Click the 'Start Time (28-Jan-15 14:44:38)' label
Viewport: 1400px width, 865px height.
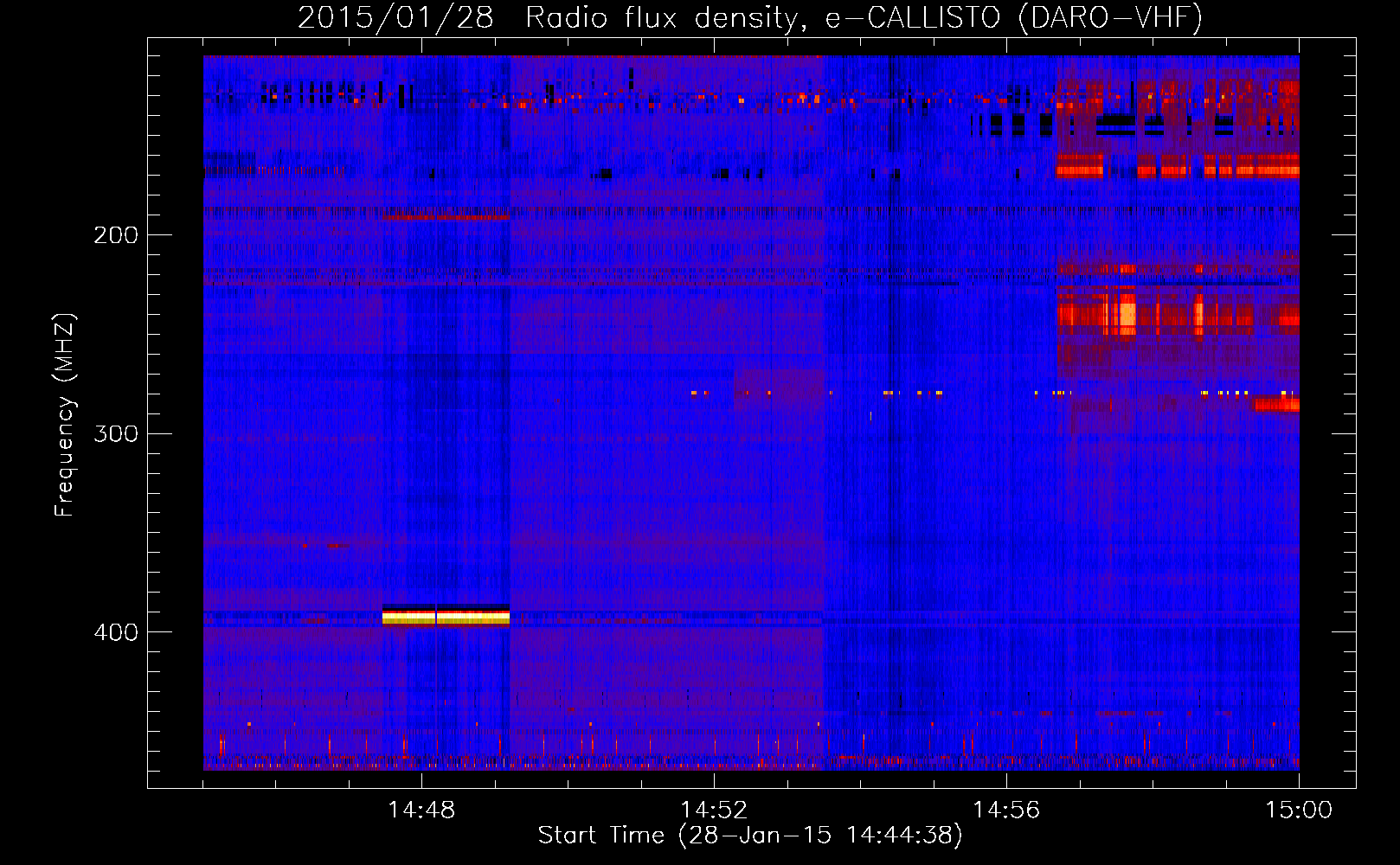coord(750,836)
